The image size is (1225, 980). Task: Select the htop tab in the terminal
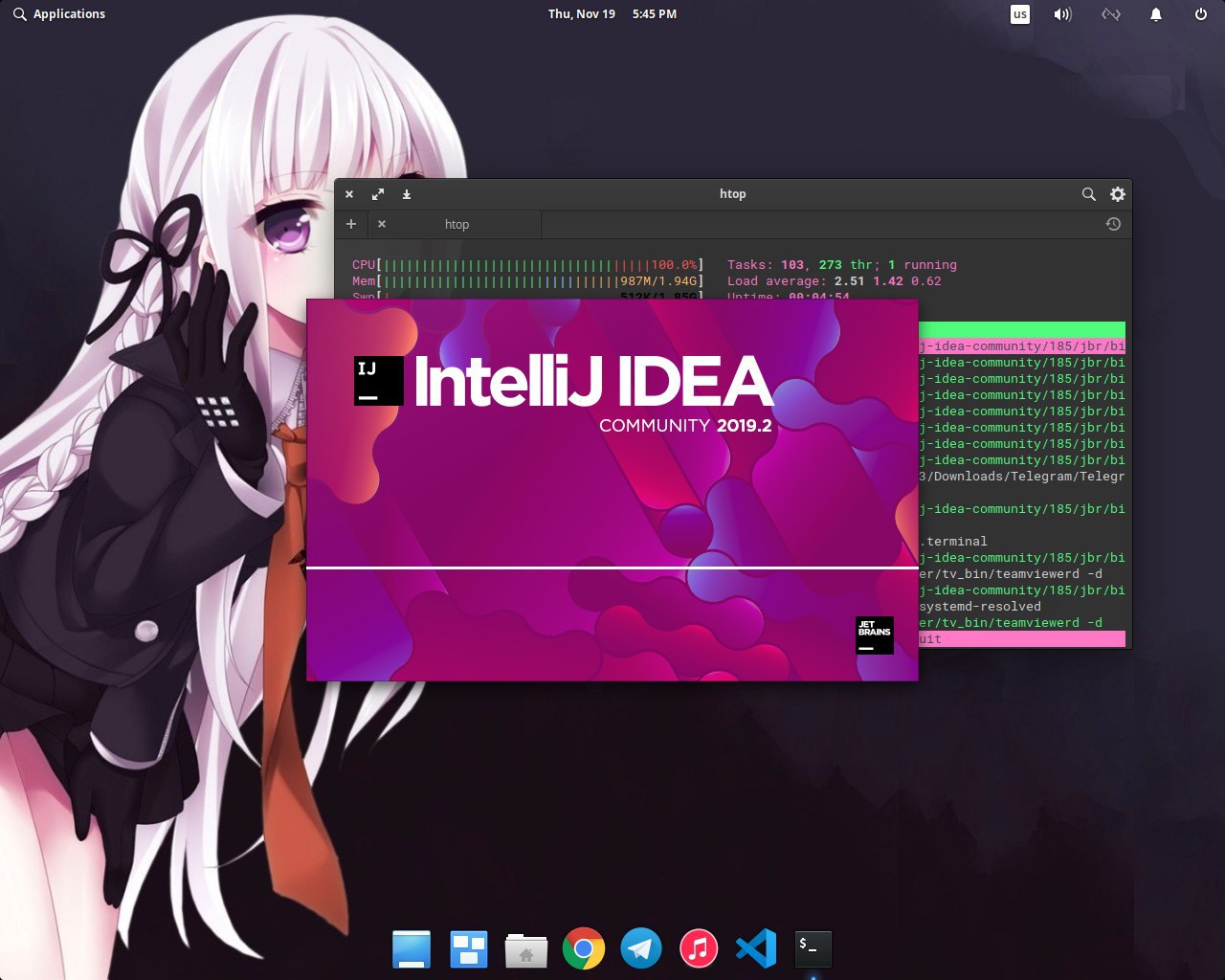coord(455,224)
